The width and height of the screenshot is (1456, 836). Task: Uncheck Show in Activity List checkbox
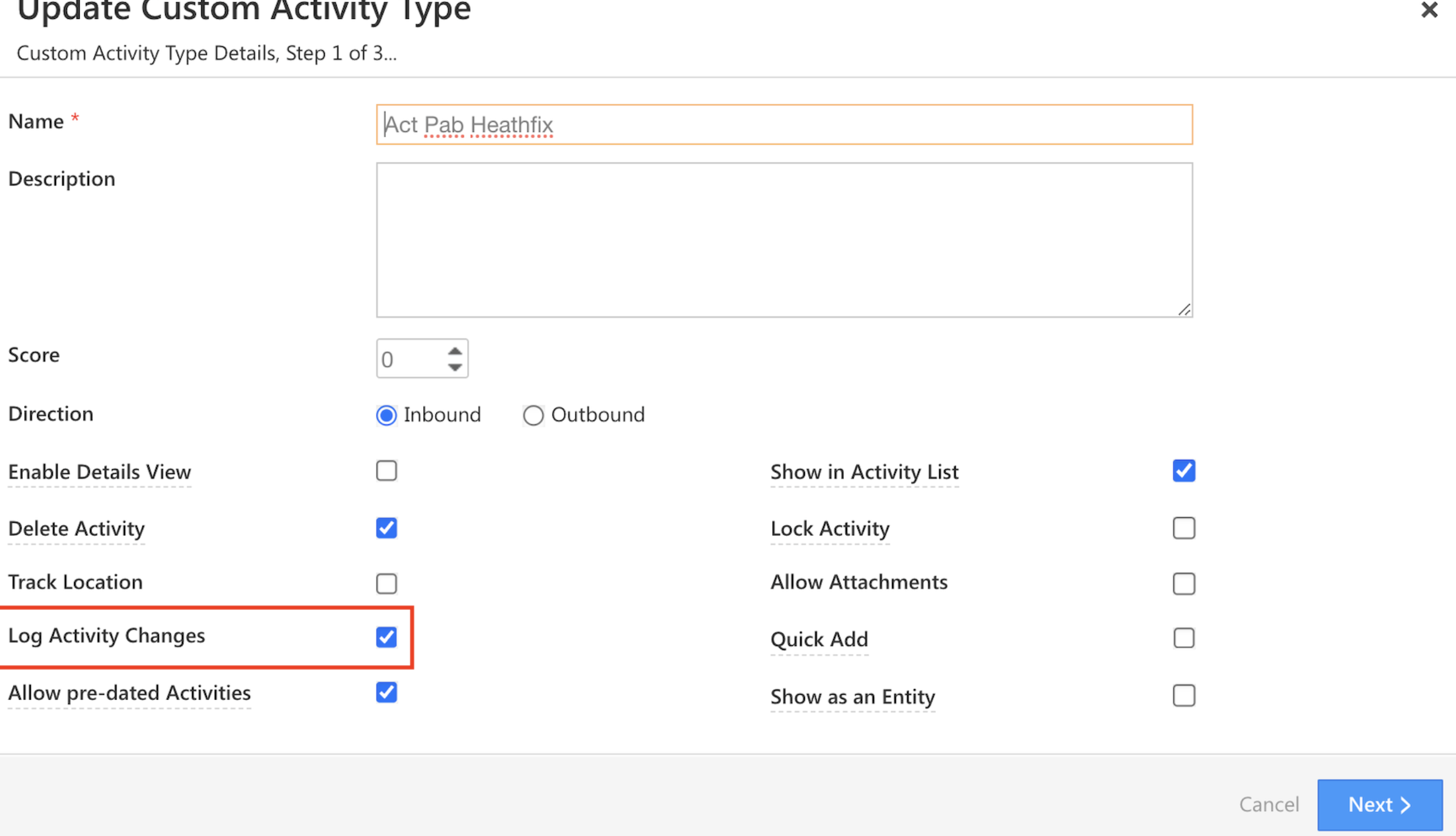[1184, 471]
